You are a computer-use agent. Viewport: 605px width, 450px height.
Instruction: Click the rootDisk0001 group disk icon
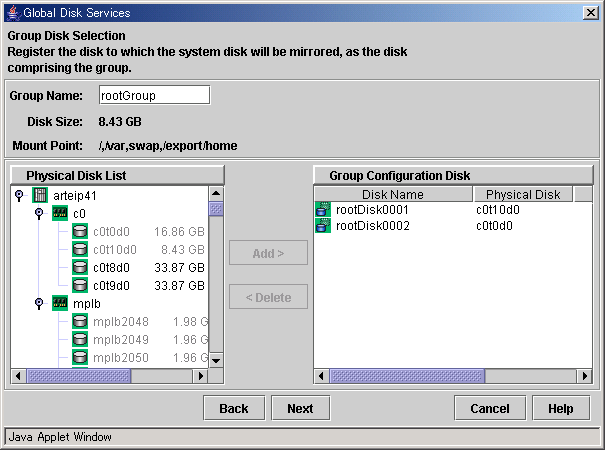(x=323, y=210)
